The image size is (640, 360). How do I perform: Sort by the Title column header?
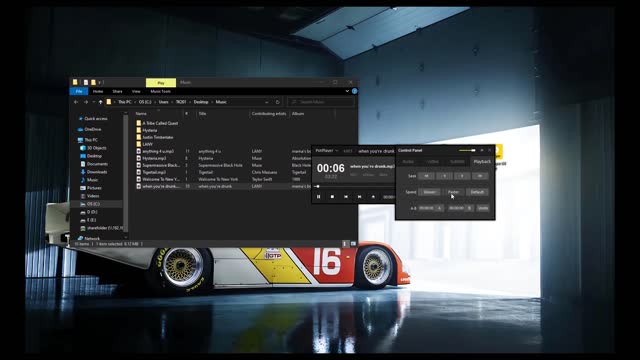pos(202,113)
